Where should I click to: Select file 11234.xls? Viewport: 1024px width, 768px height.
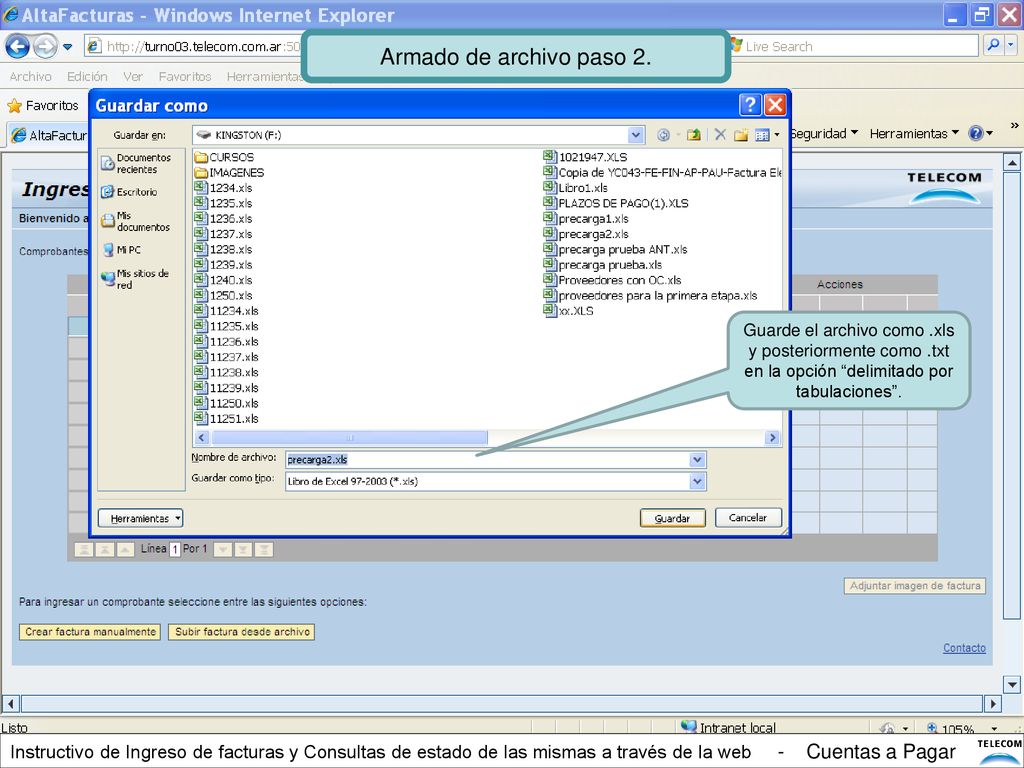pyautogui.click(x=227, y=311)
